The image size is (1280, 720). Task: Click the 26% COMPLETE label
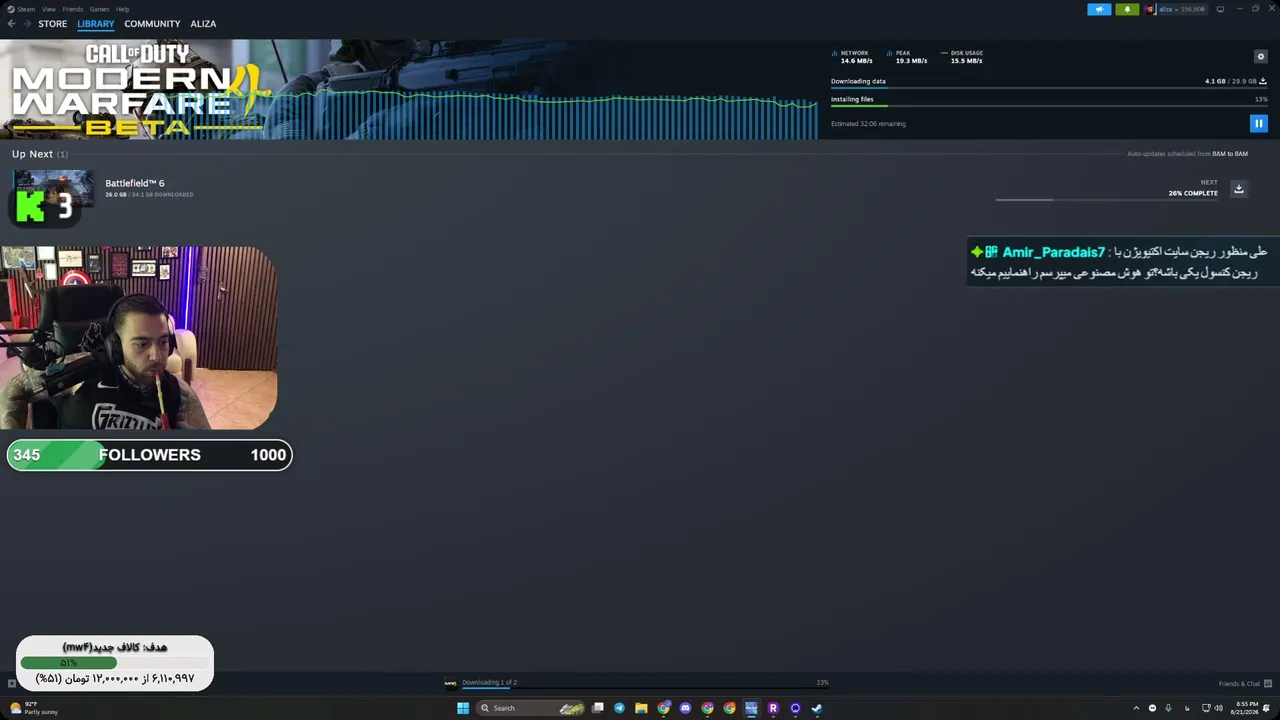1193,193
